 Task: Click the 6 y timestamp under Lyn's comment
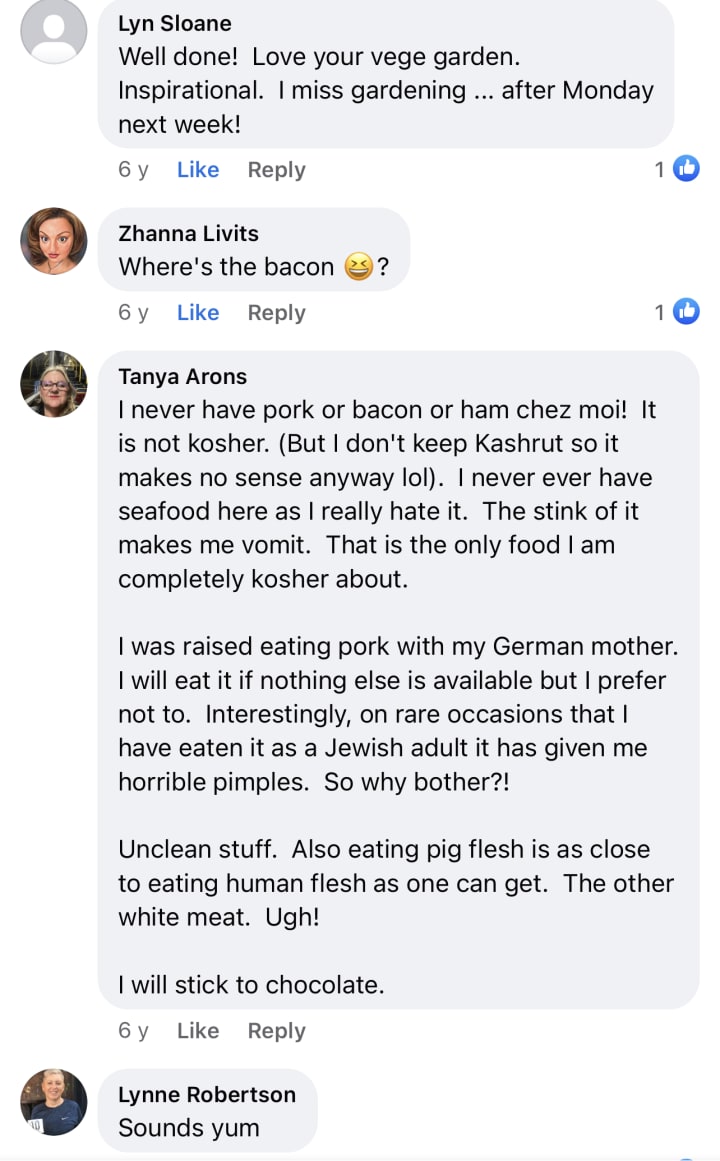tap(133, 170)
